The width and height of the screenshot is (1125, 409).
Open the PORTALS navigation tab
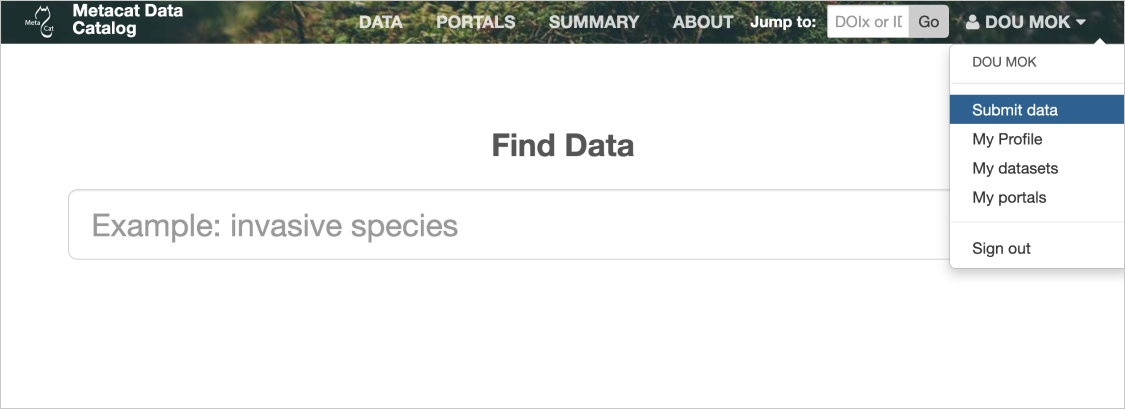(476, 22)
